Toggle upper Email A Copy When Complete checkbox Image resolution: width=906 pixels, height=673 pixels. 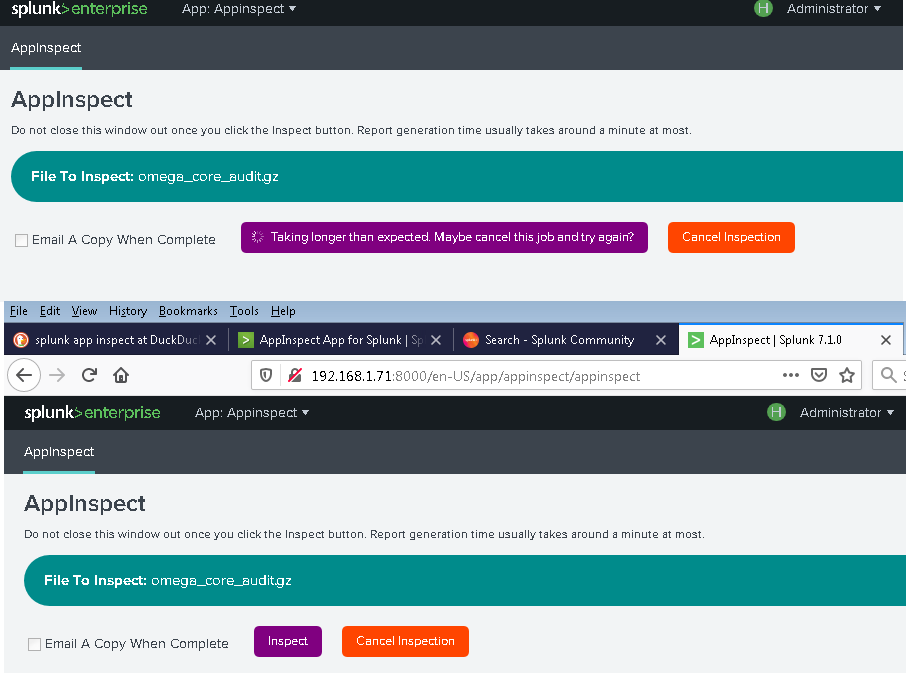(21, 240)
